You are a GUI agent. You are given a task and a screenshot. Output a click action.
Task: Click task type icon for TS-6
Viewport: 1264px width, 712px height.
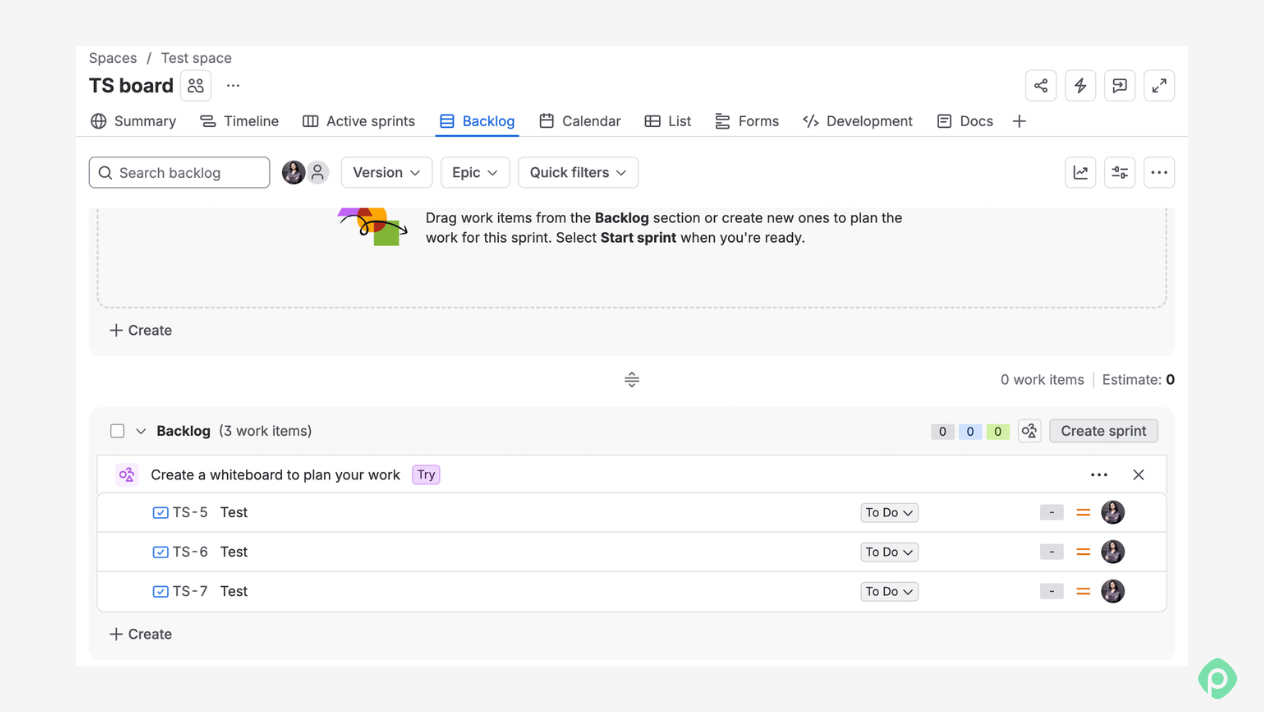click(x=160, y=552)
